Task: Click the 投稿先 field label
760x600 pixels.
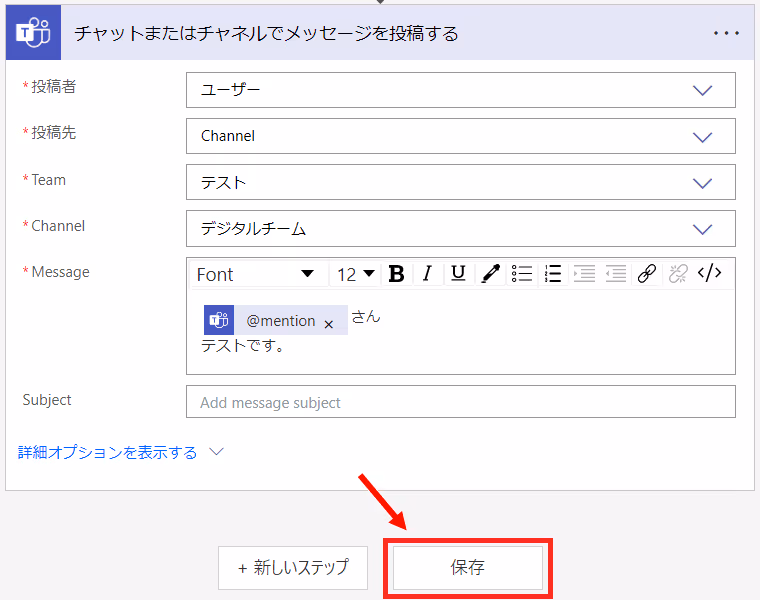Action: tap(53, 133)
